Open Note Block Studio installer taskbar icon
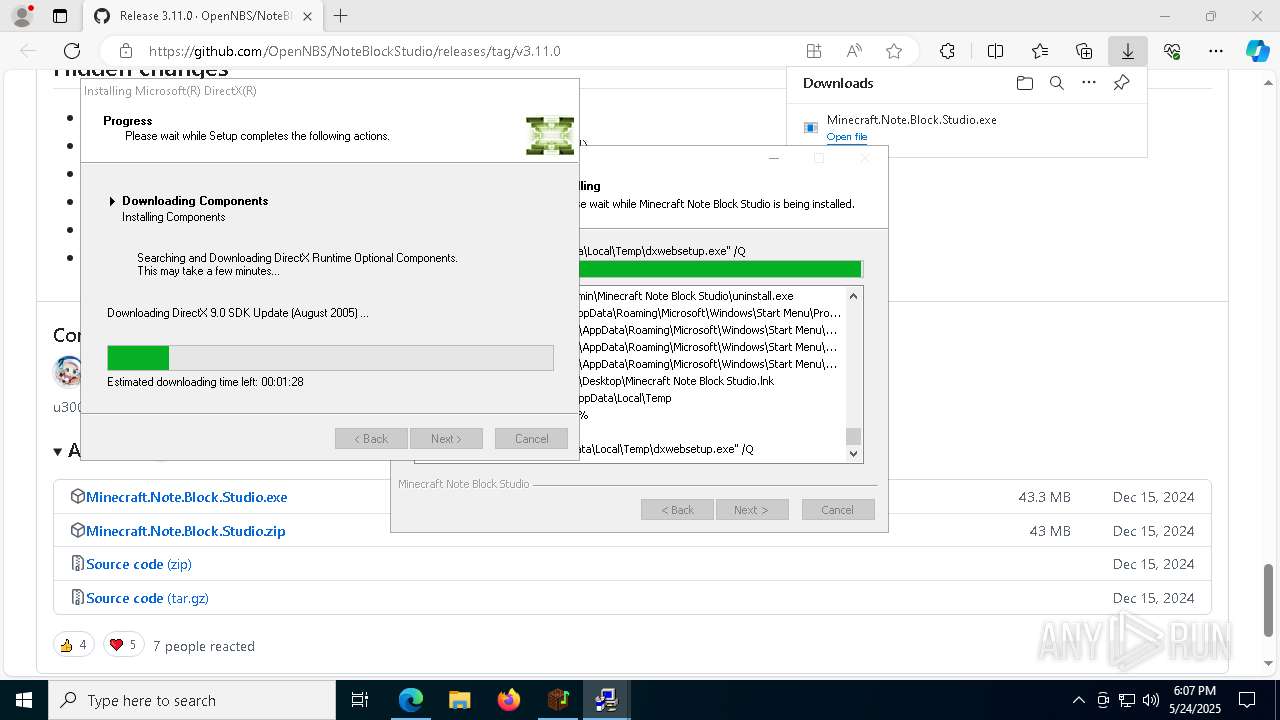This screenshot has width=1280, height=720. [x=558, y=700]
